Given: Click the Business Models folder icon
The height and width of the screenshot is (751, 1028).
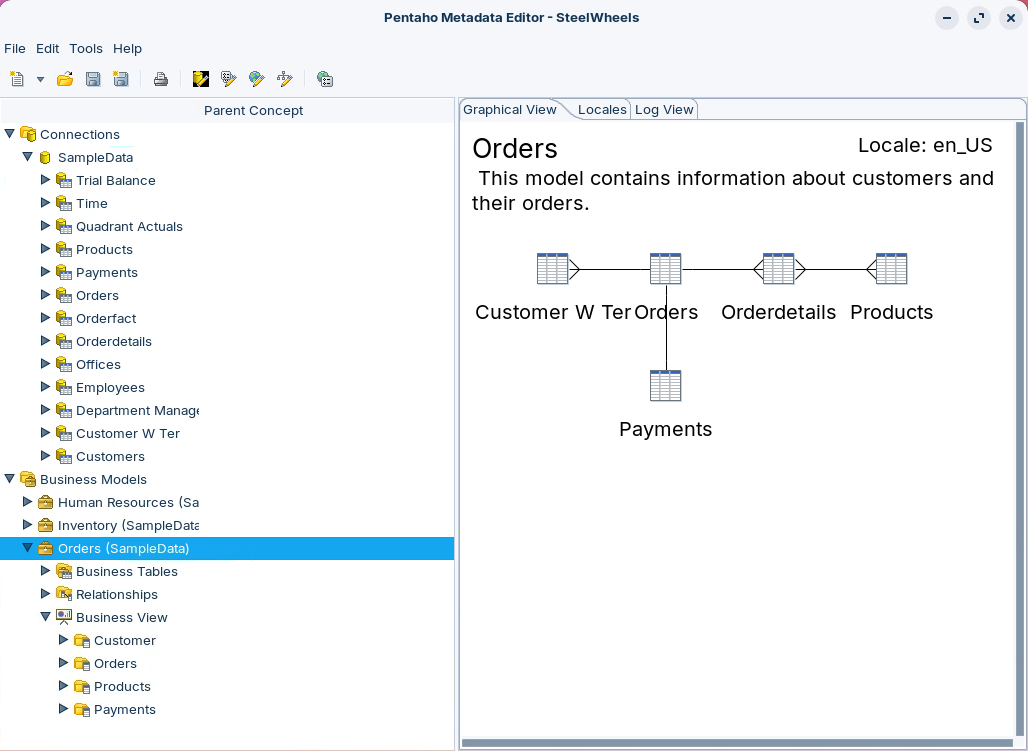Looking at the screenshot, I should pyautogui.click(x=28, y=479).
